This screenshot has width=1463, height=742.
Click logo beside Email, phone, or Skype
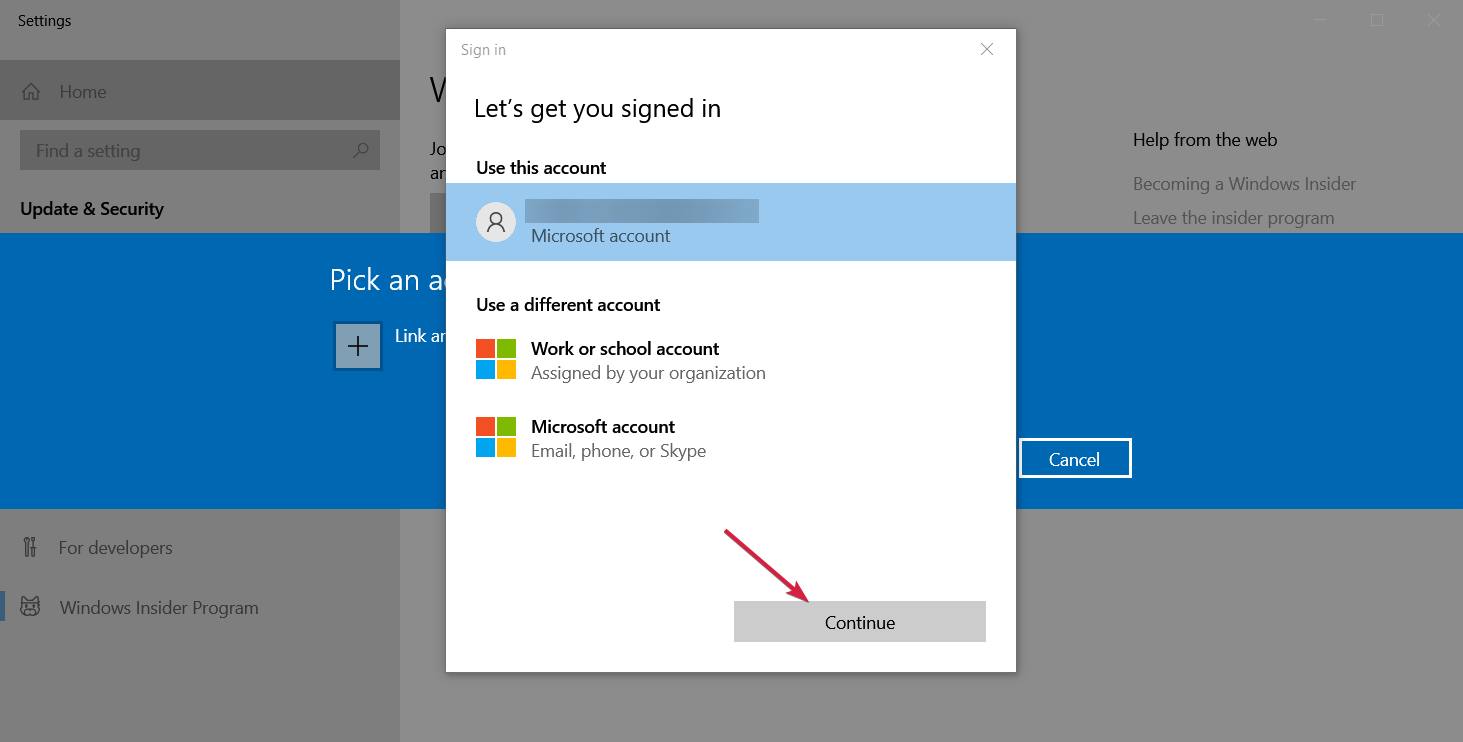pos(496,437)
